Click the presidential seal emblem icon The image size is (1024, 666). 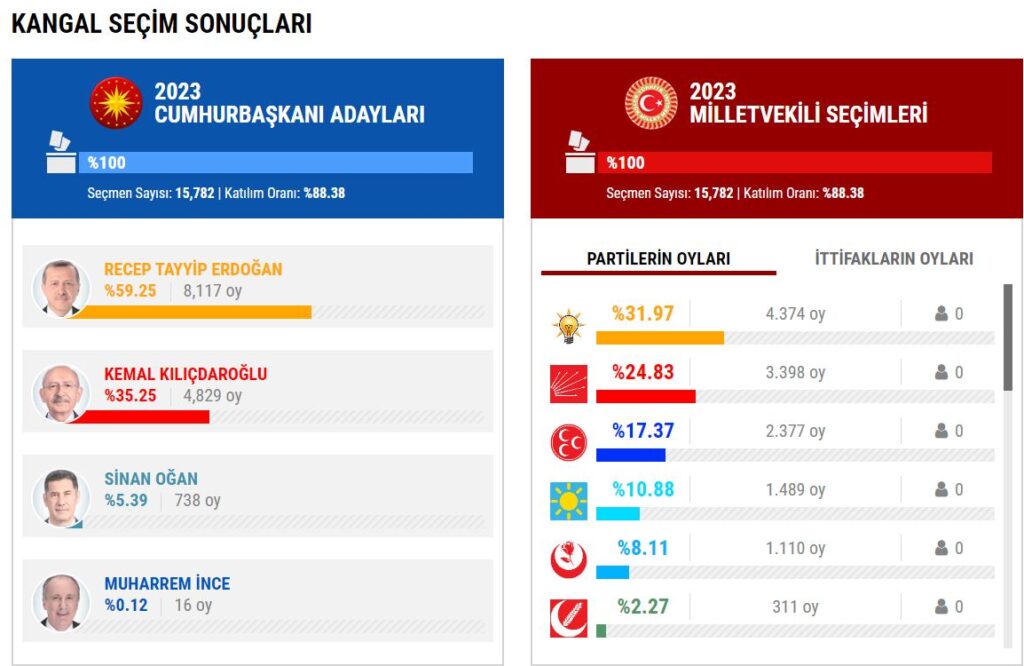[x=116, y=102]
